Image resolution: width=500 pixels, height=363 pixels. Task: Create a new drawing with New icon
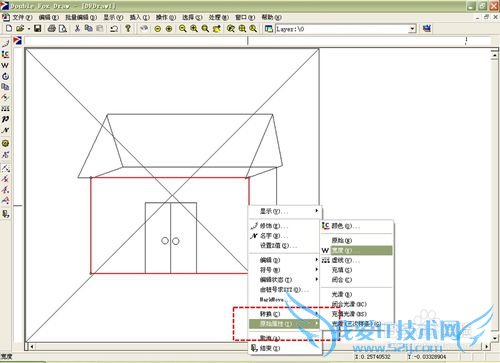pos(9,29)
